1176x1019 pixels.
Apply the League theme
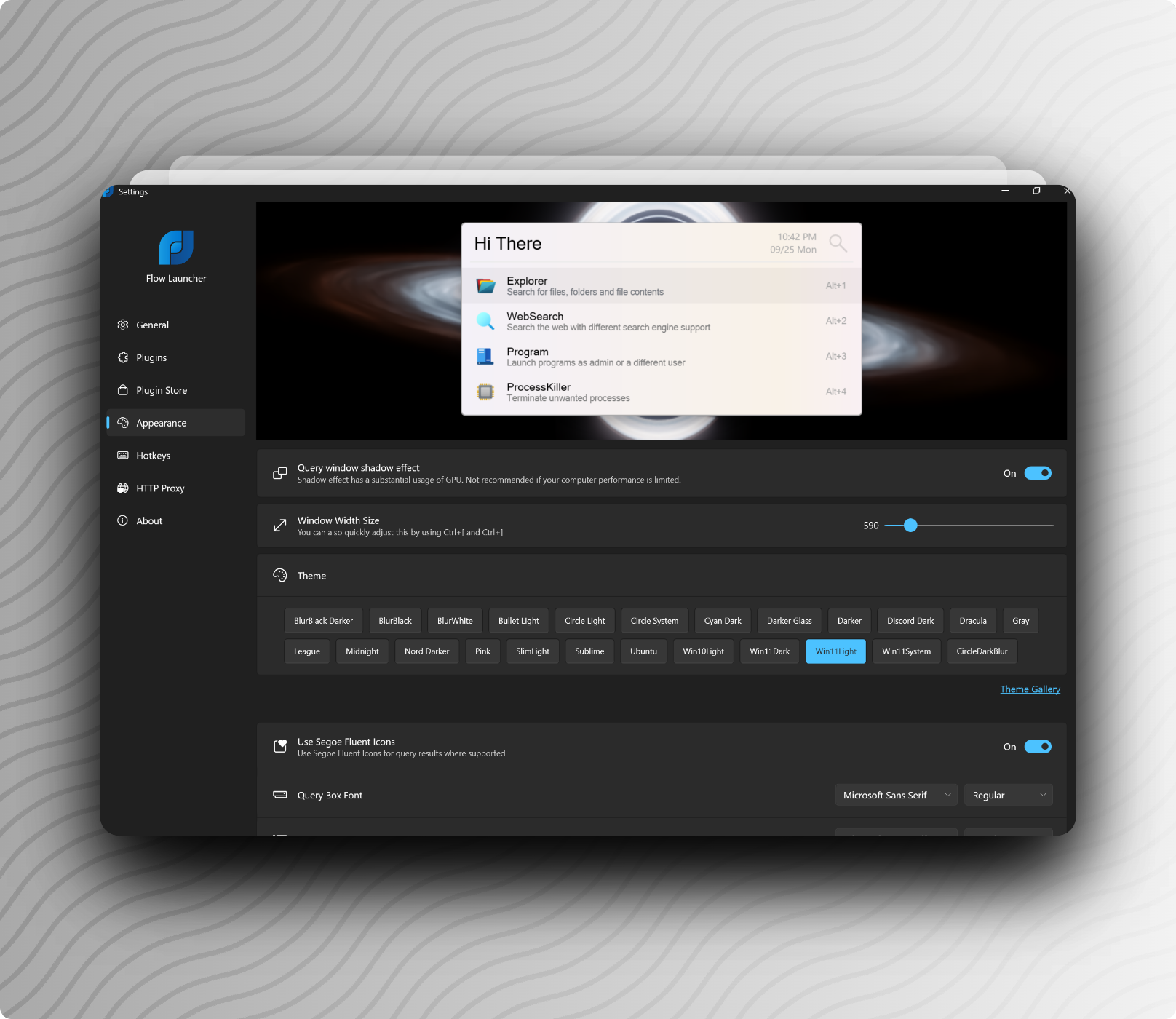[307, 651]
